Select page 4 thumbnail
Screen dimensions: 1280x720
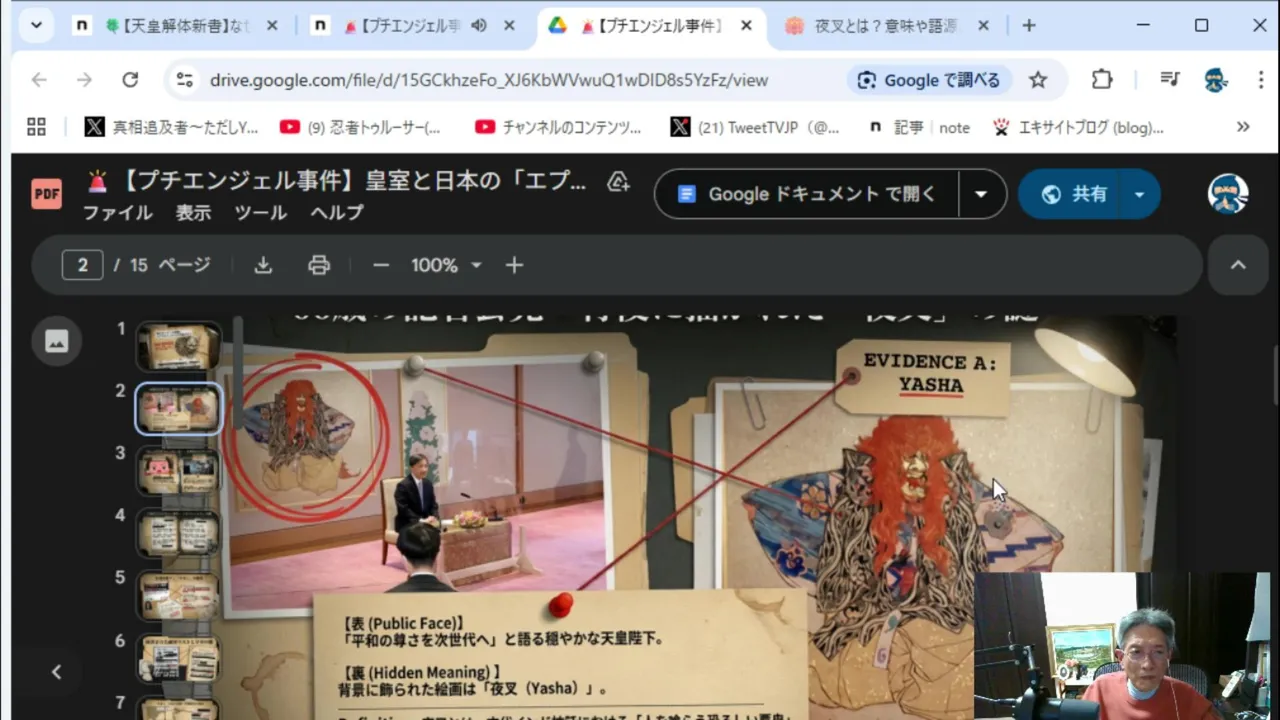178,533
